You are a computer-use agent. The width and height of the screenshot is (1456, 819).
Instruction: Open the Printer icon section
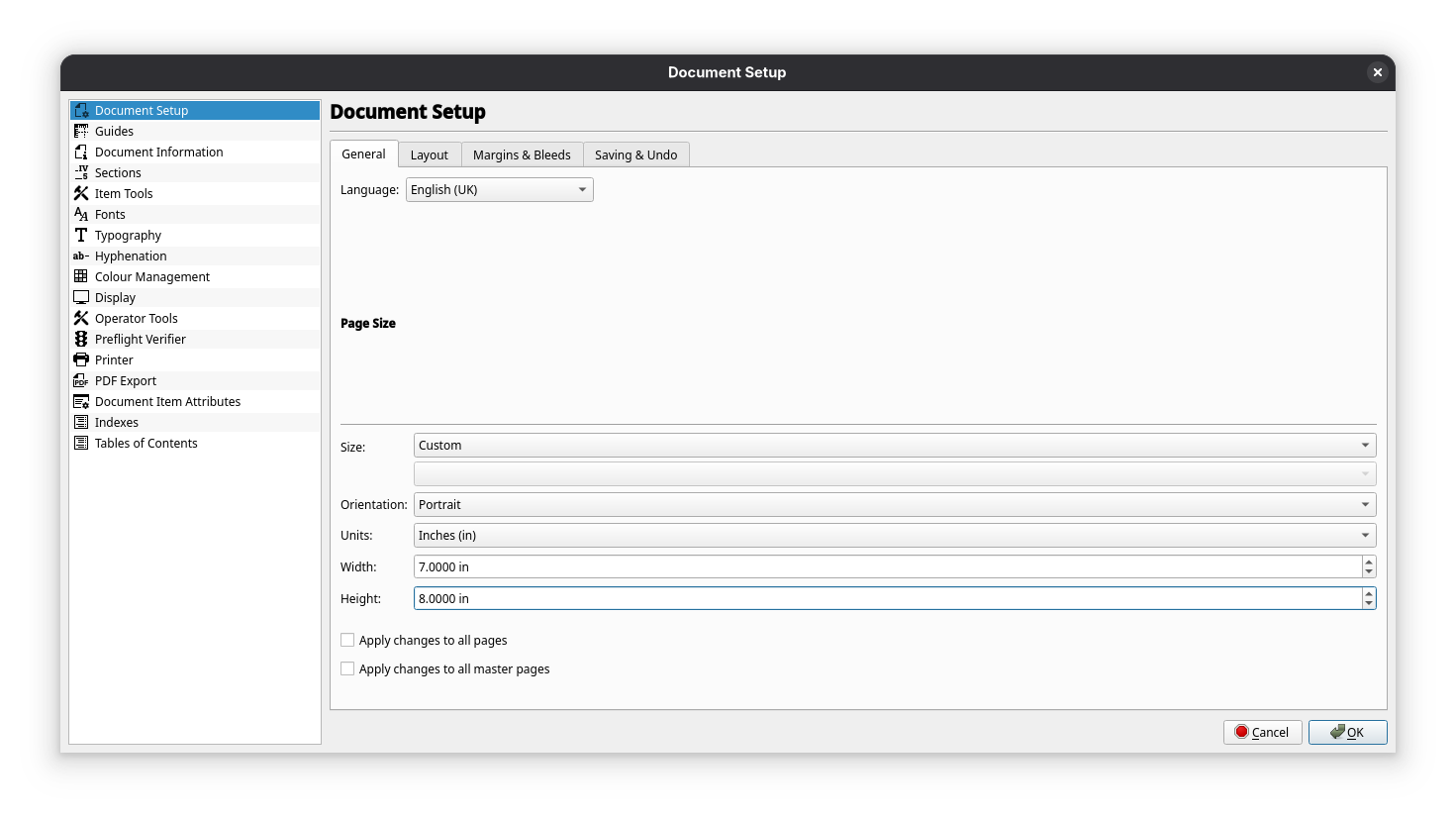click(81, 359)
